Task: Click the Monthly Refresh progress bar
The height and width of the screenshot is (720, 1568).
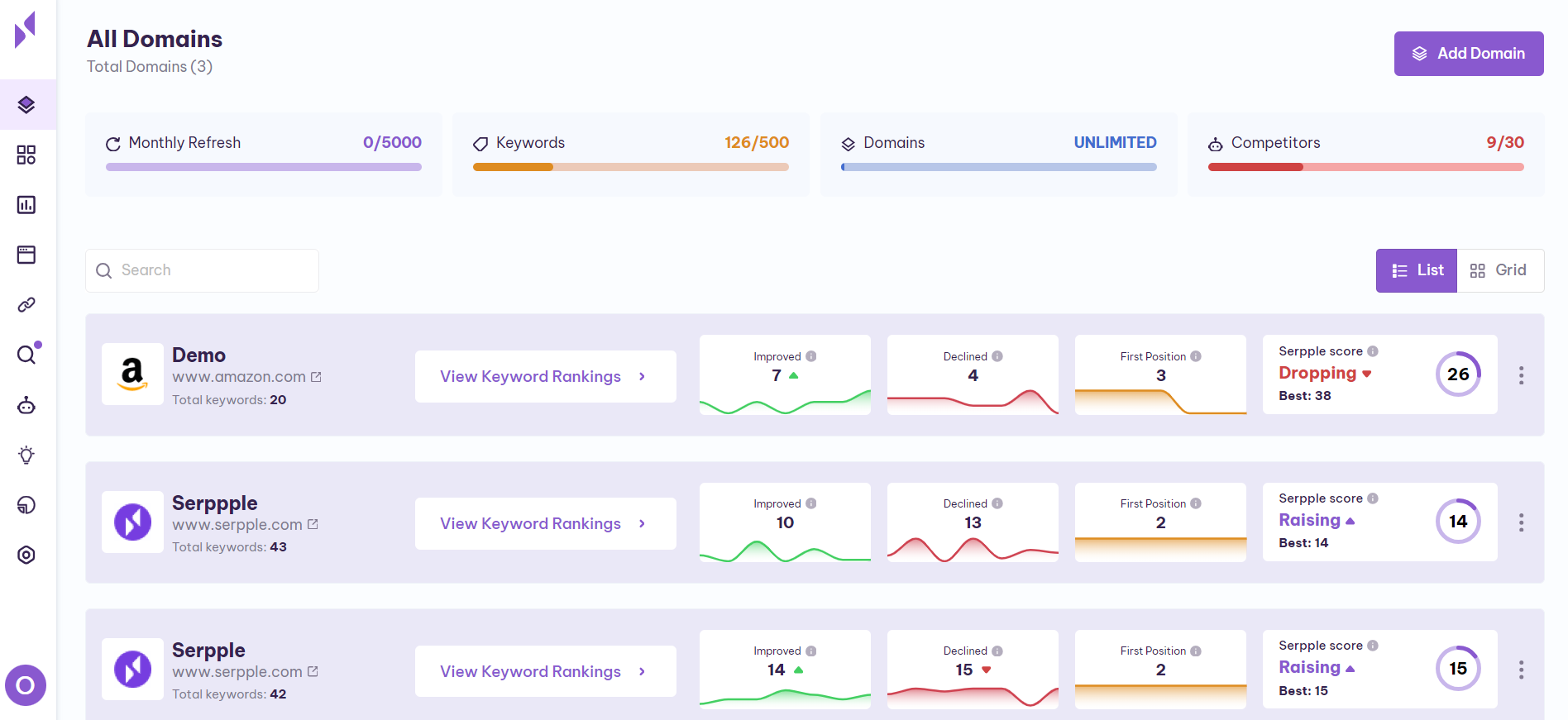Action: pyautogui.click(x=264, y=167)
